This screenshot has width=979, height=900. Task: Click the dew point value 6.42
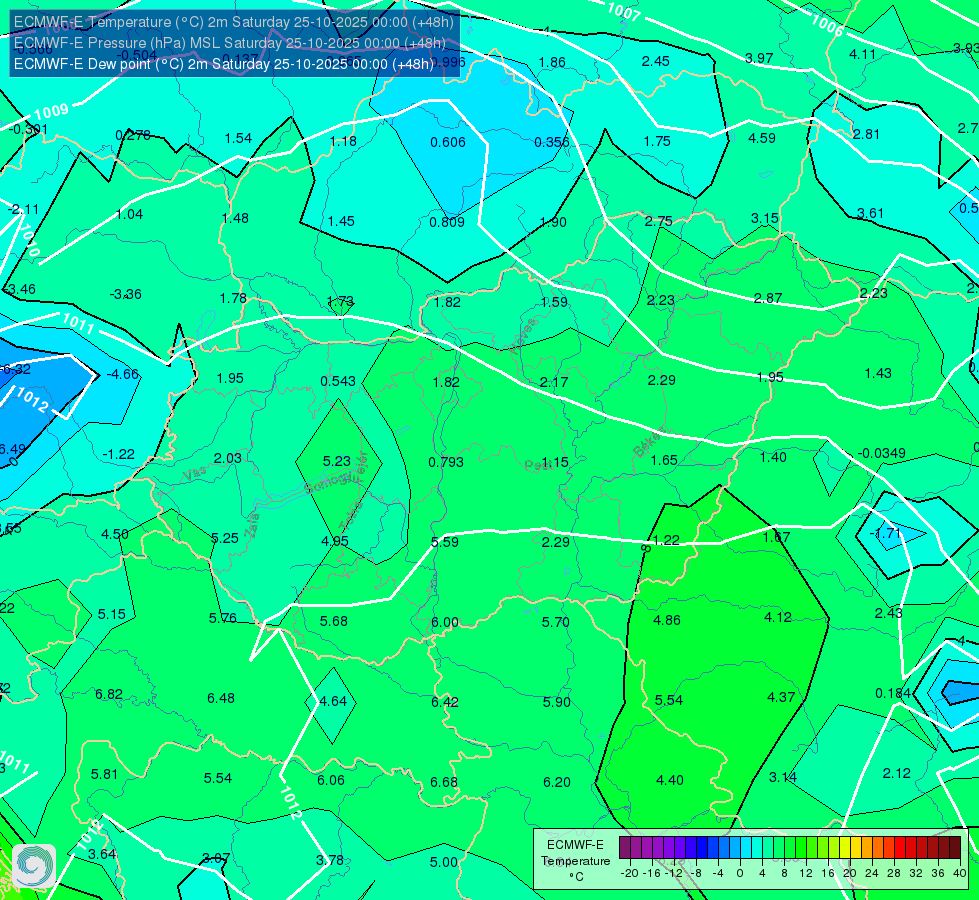[x=445, y=703]
